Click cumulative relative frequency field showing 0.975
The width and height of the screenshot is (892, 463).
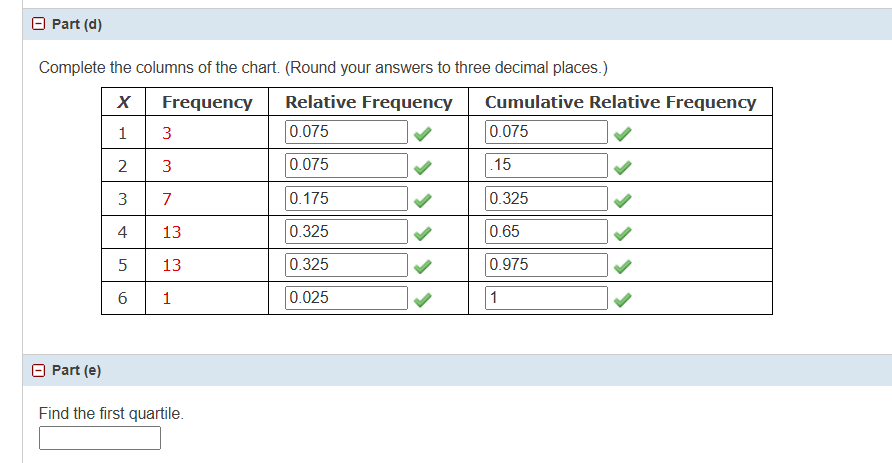(x=547, y=265)
